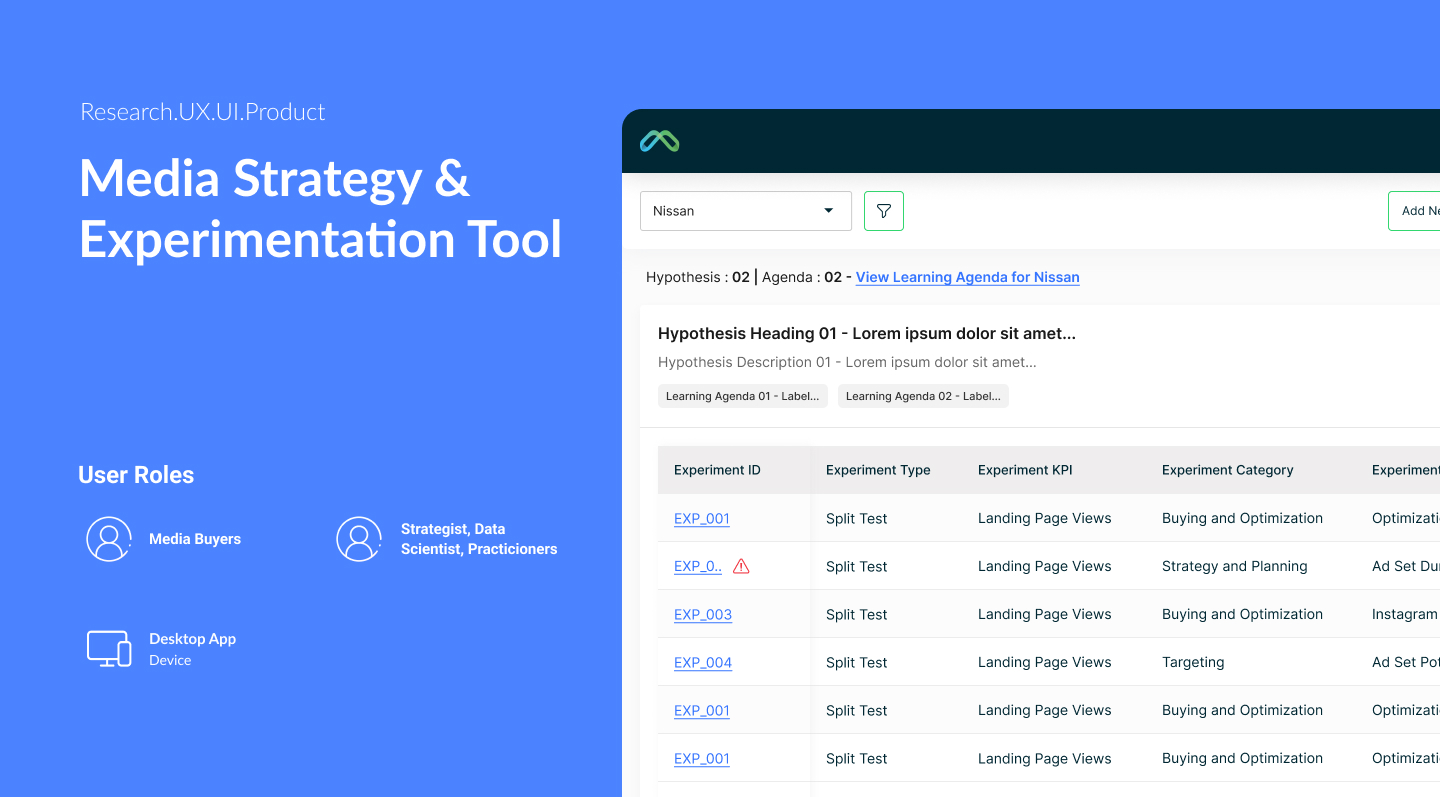Click the green app logo in the header
The width and height of the screenshot is (1440, 797).
coord(661,140)
